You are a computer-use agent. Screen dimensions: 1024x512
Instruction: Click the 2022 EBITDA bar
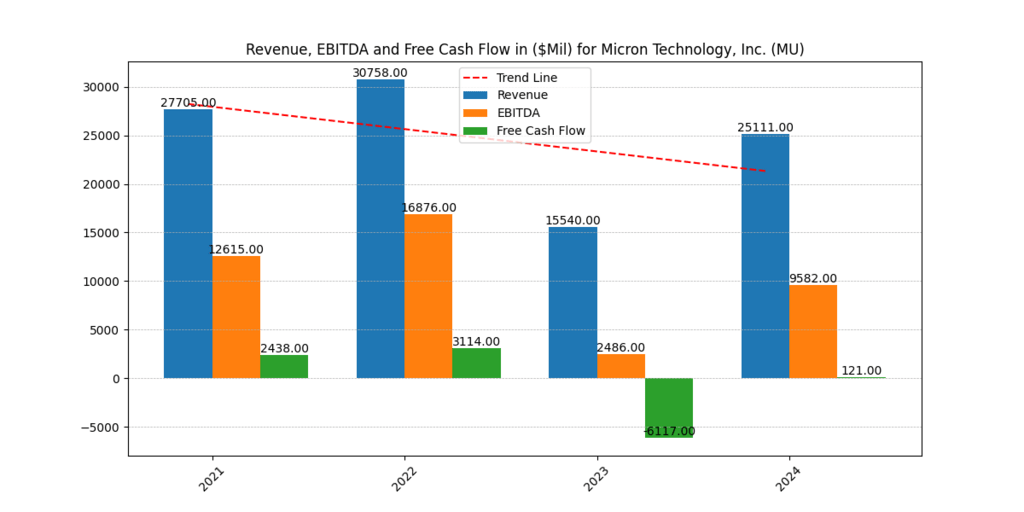click(x=428, y=296)
